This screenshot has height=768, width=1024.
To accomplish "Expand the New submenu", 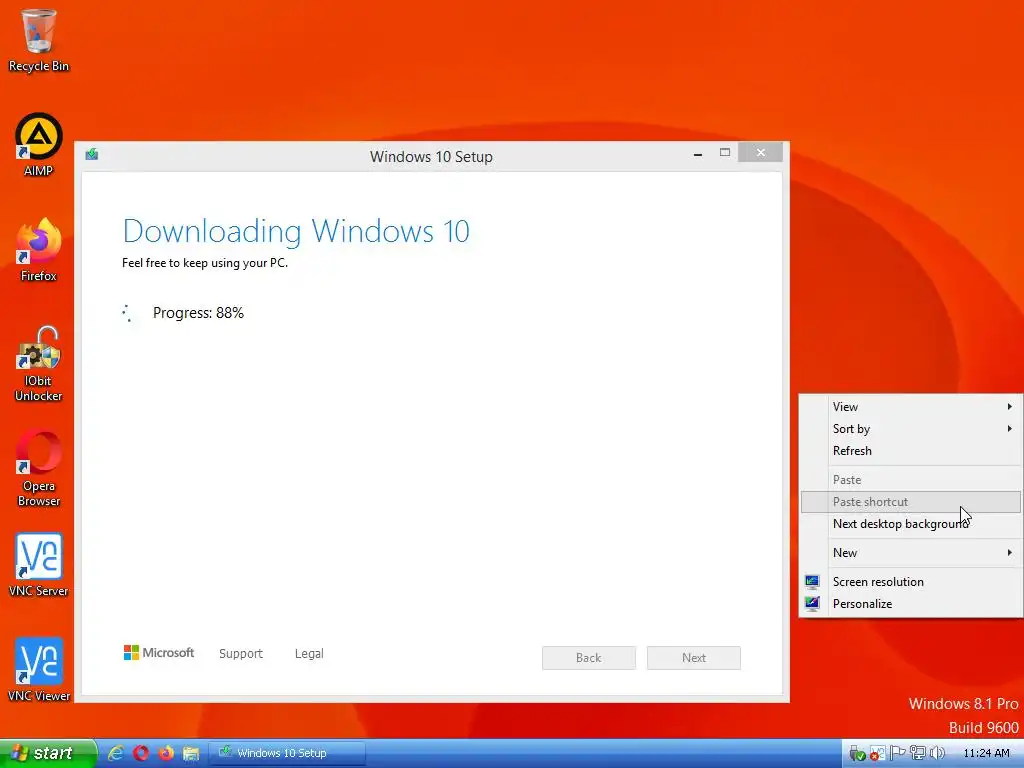I will click(911, 553).
